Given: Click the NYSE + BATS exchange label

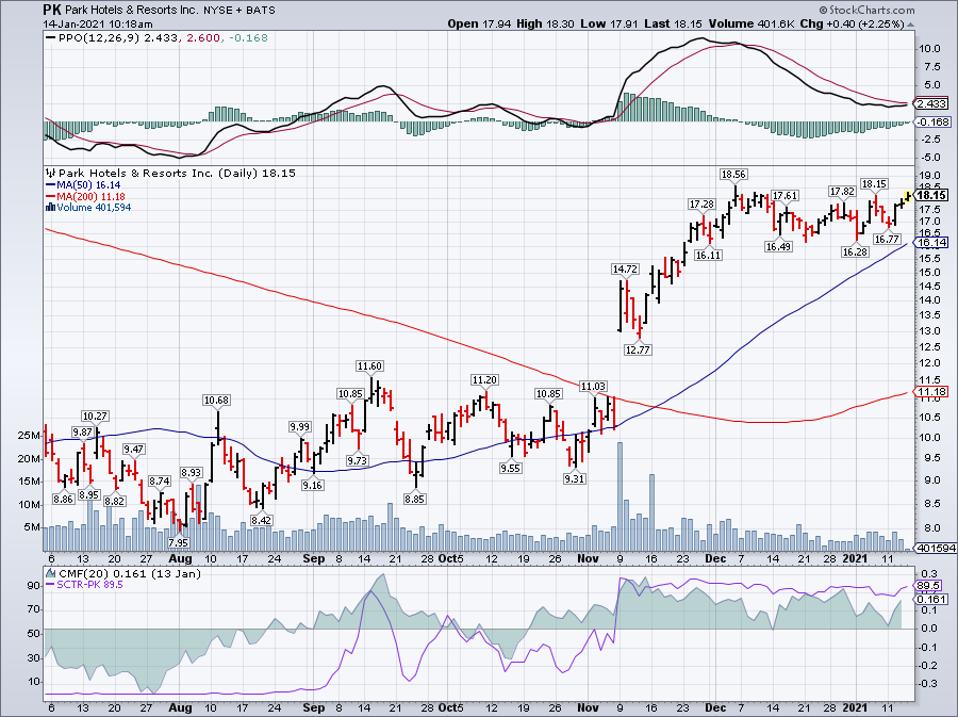Looking at the screenshot, I should (x=239, y=10).
